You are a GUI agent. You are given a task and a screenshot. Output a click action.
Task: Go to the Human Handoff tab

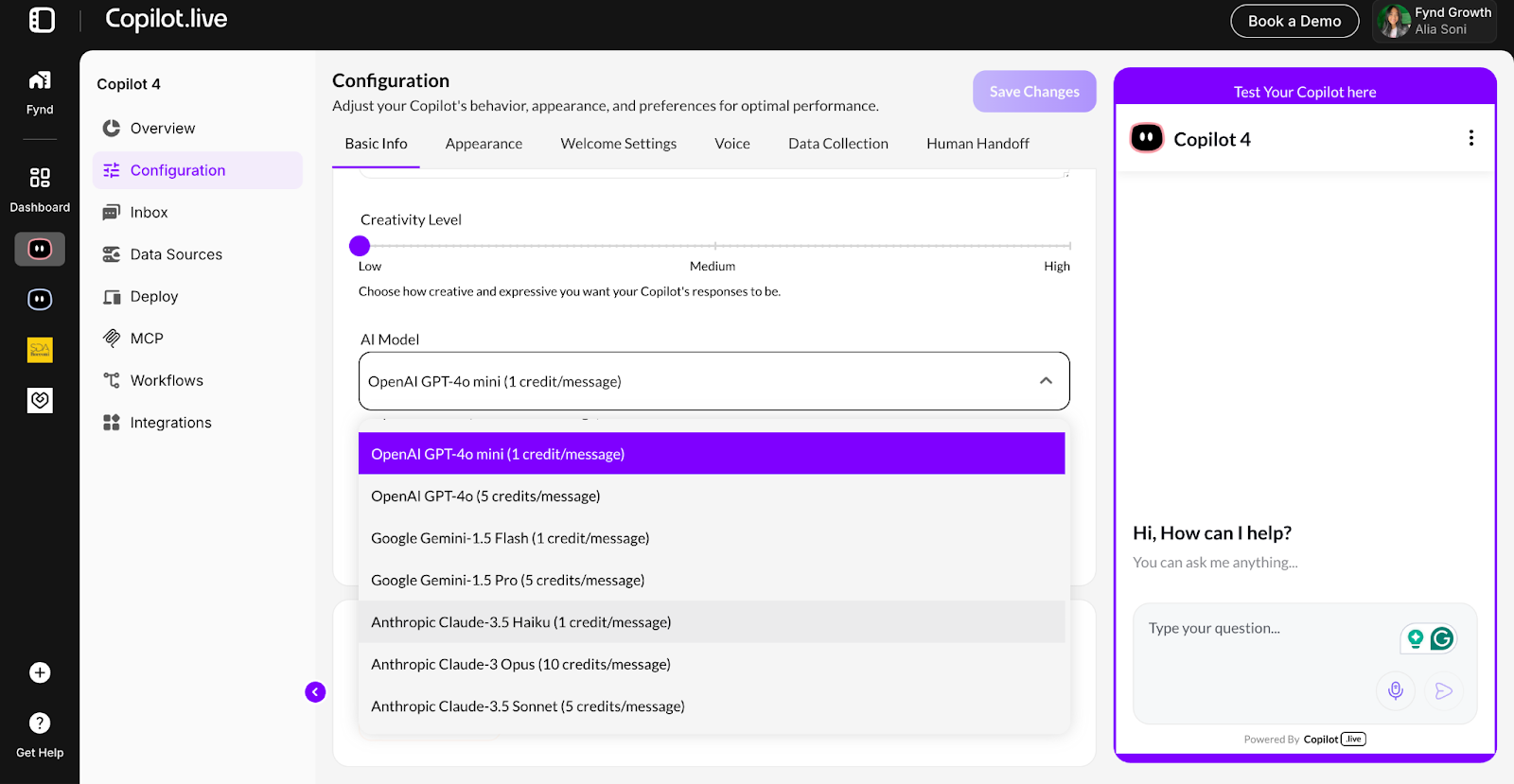pyautogui.click(x=977, y=144)
